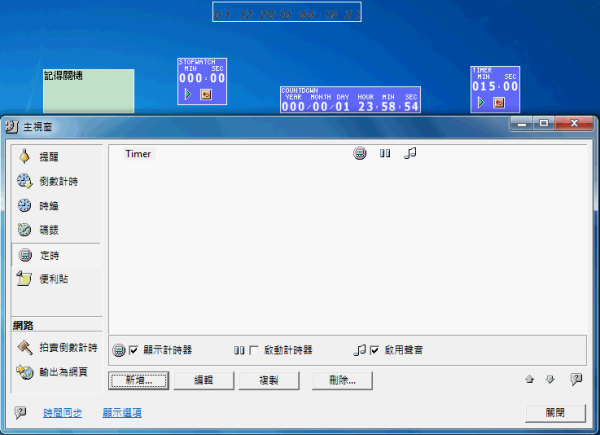The height and width of the screenshot is (435, 600).
Task: Click the 複製 copy button
Action: (x=269, y=380)
